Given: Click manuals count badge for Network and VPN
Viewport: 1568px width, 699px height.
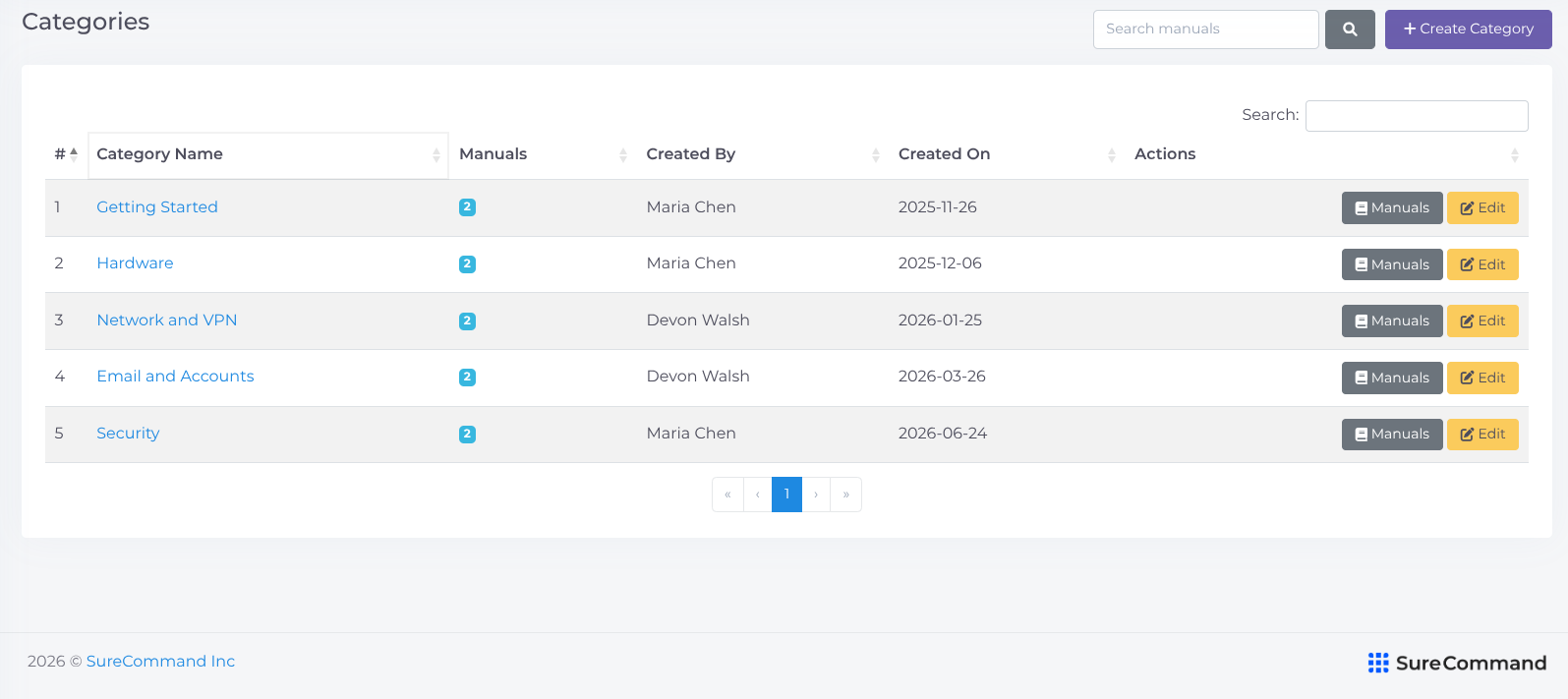Looking at the screenshot, I should tap(467, 320).
